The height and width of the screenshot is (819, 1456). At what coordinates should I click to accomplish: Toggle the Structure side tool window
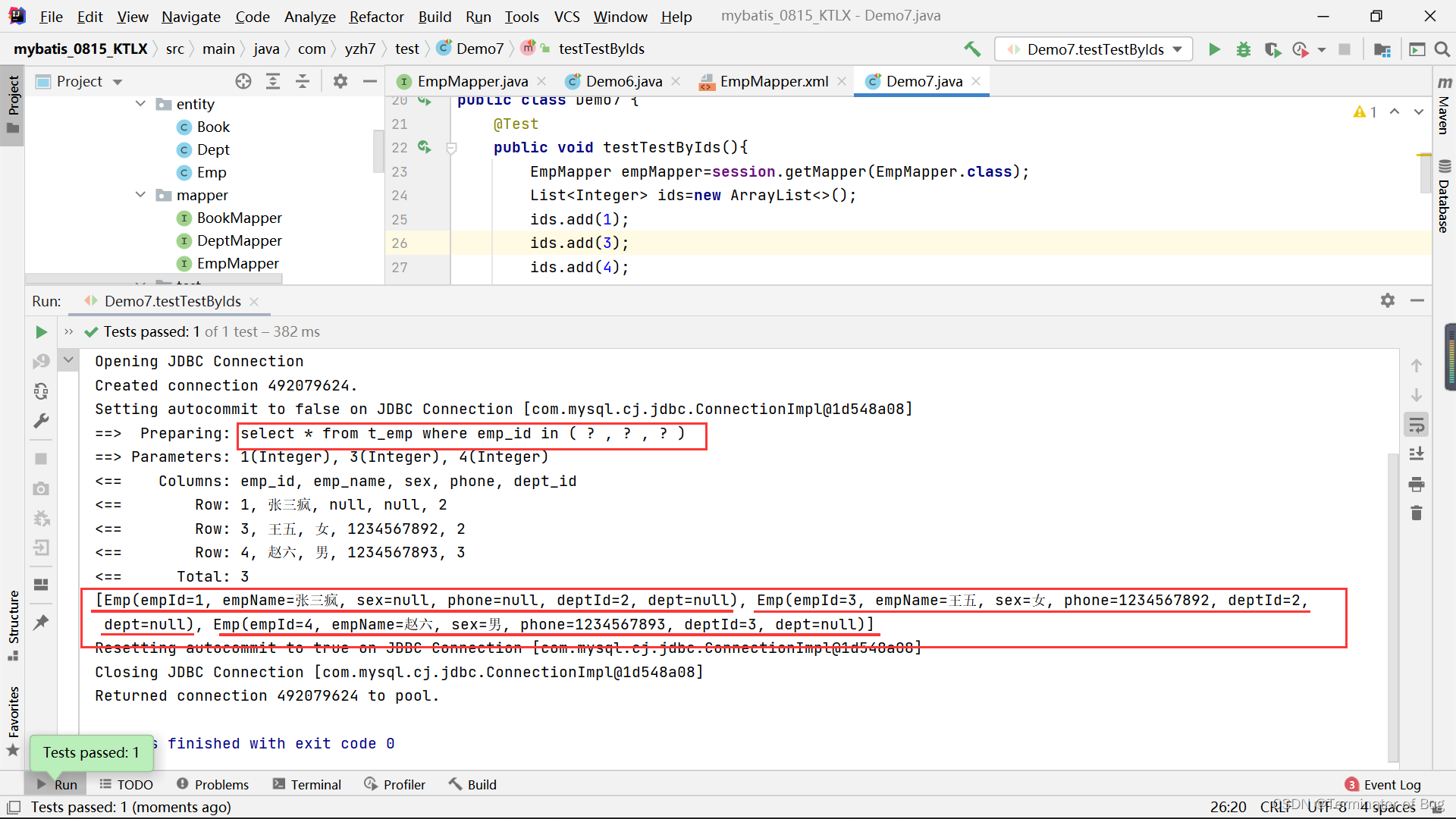[x=13, y=625]
